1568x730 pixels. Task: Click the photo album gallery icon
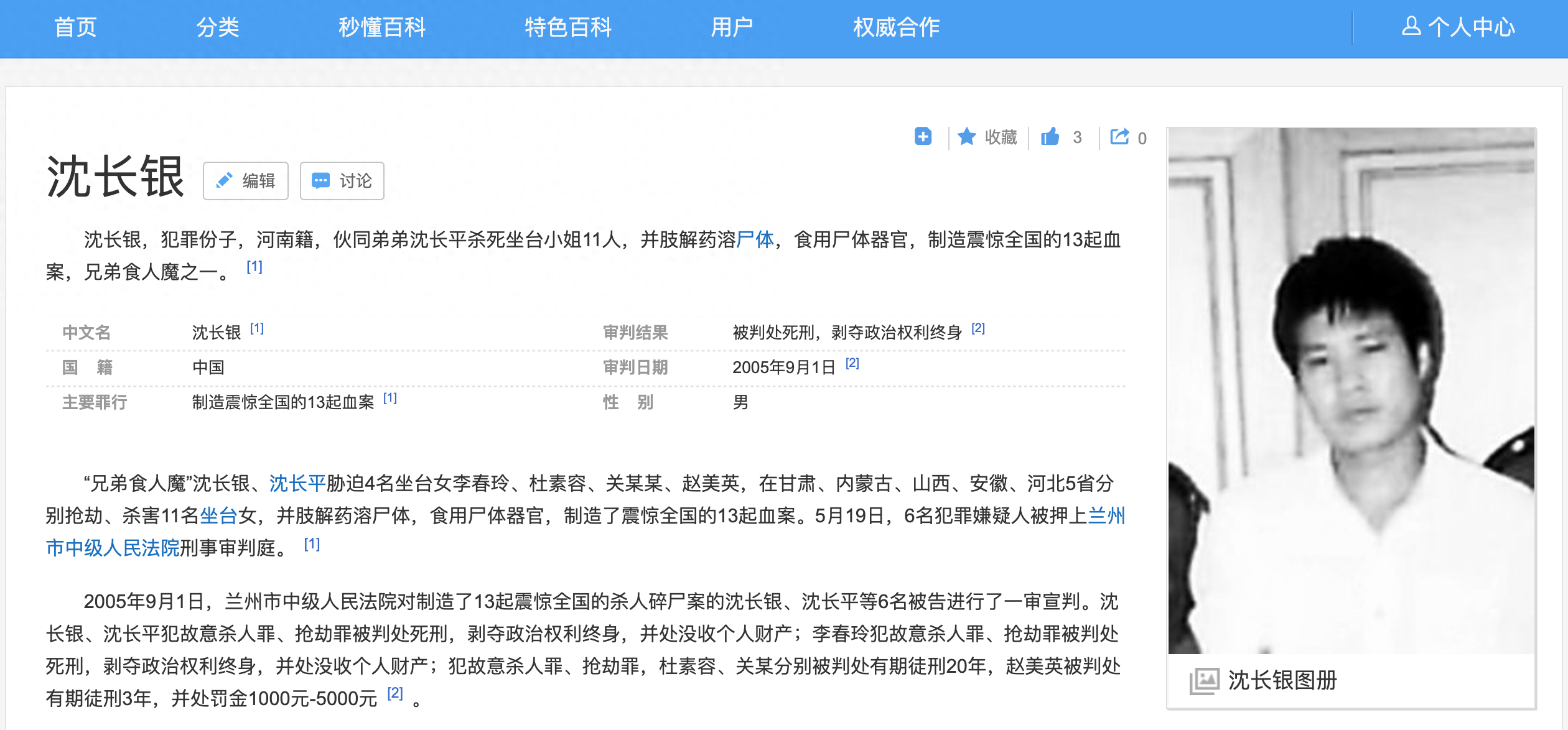1204,681
